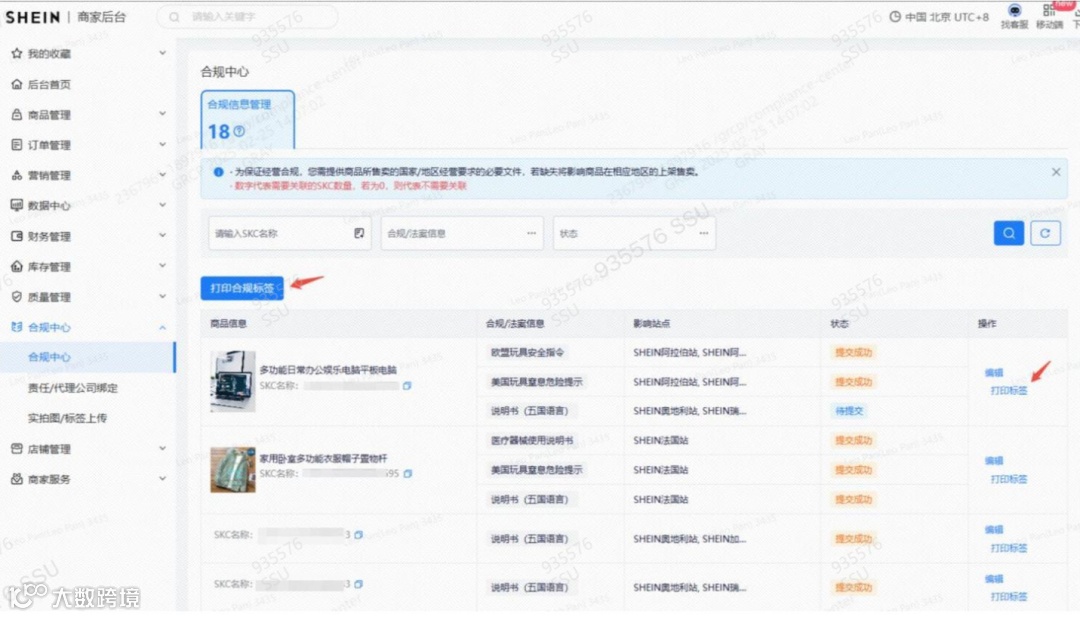
Task: Click 打印标签 in third product row
Action: pos(1008,548)
